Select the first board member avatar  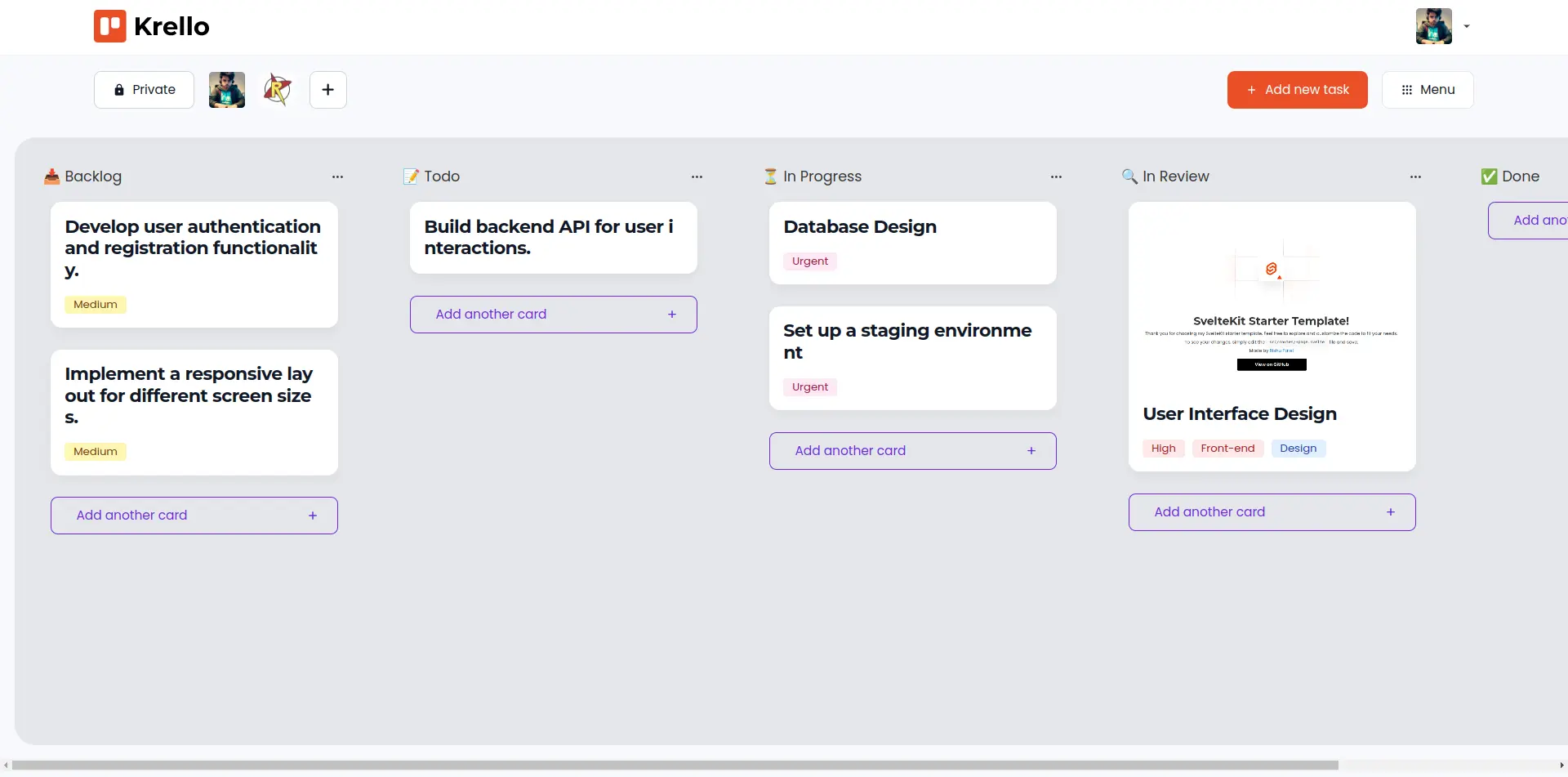click(227, 90)
